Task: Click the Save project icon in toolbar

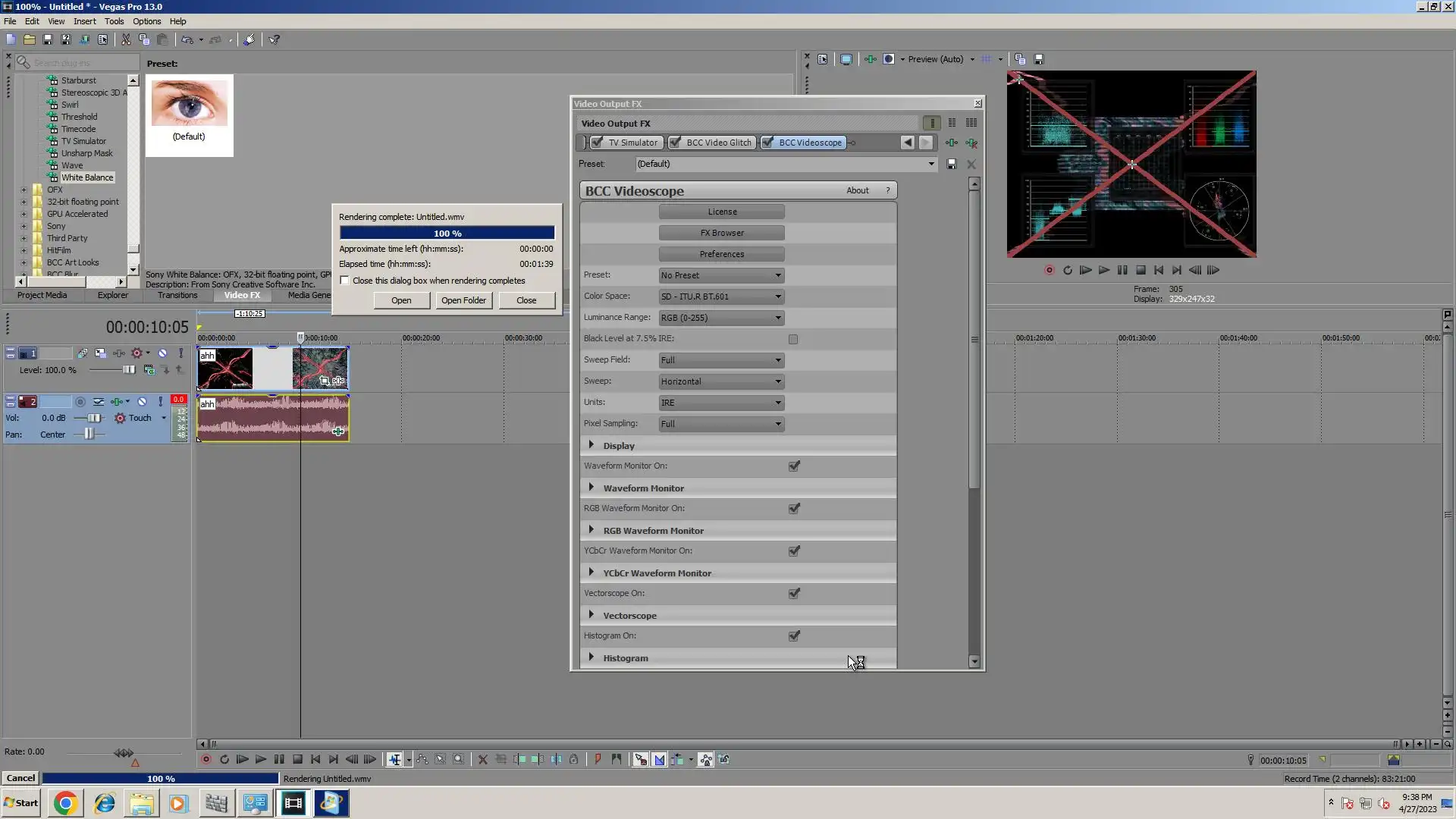Action: click(47, 39)
